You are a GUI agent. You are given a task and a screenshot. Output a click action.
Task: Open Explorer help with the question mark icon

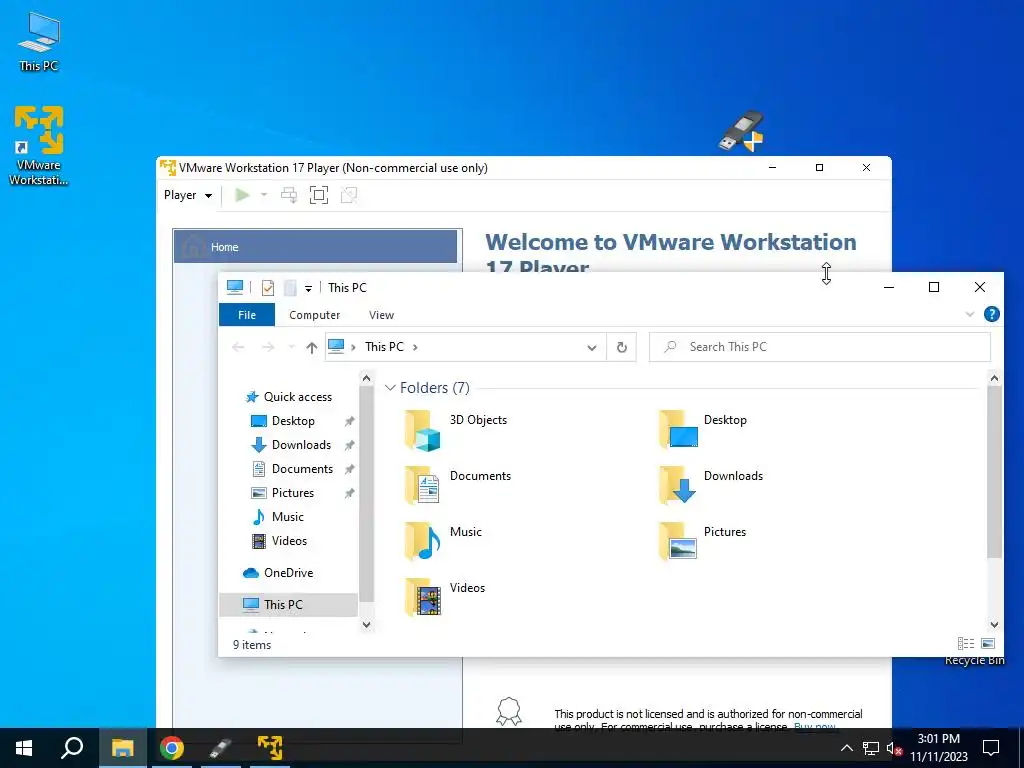pos(991,314)
